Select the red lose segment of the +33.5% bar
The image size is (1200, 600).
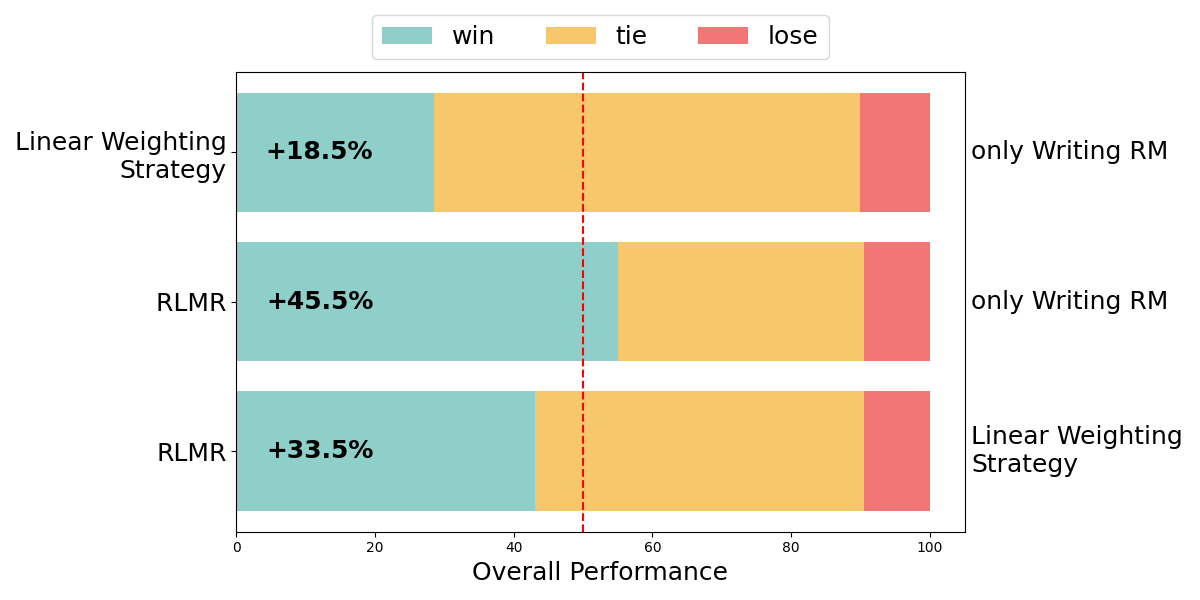point(897,450)
